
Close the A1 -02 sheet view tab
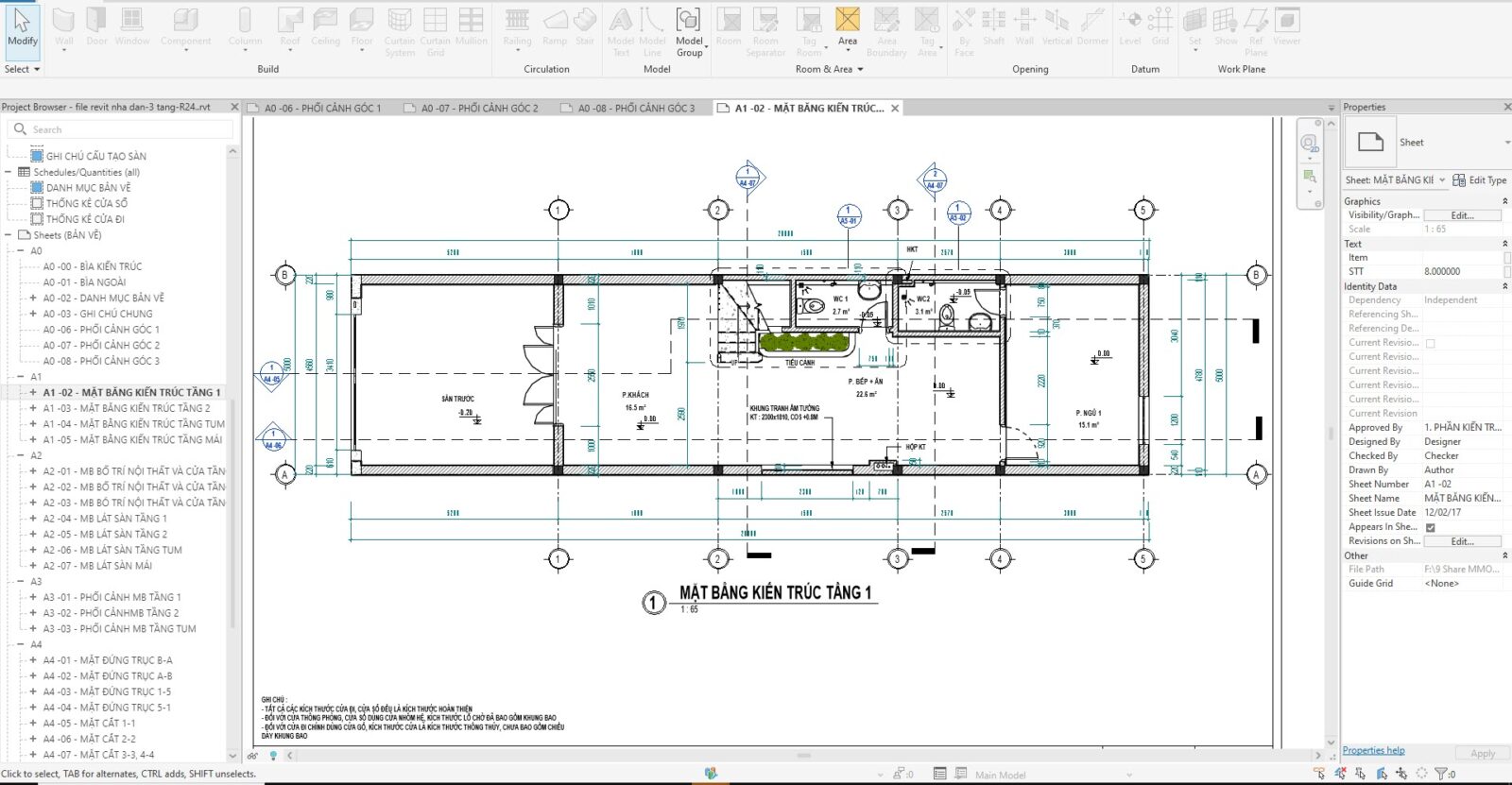tap(895, 109)
